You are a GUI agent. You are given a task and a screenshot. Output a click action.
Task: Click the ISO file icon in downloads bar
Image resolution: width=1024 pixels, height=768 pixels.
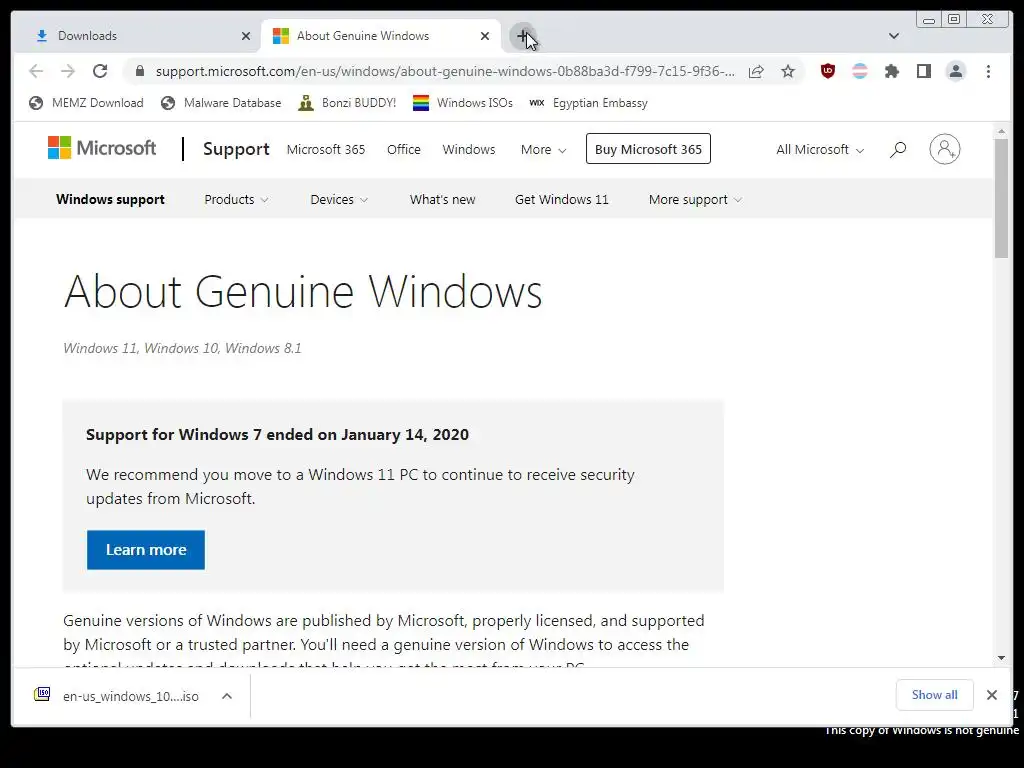coord(42,694)
